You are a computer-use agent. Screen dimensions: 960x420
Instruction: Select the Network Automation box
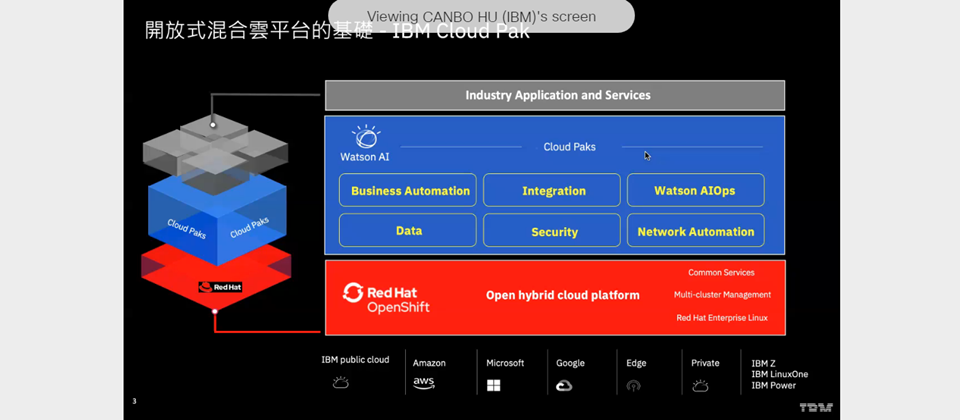click(x=696, y=230)
